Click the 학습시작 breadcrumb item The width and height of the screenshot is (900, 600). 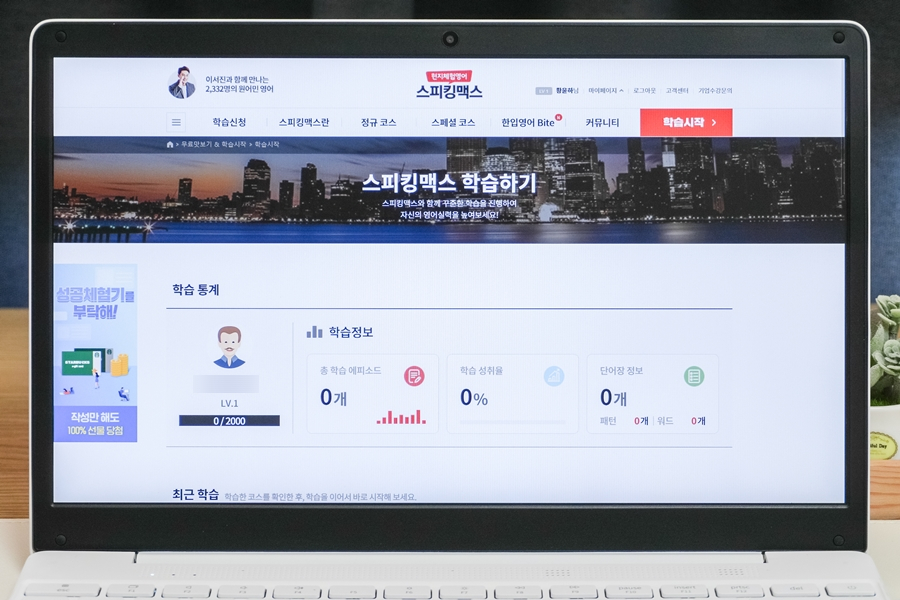click(267, 145)
